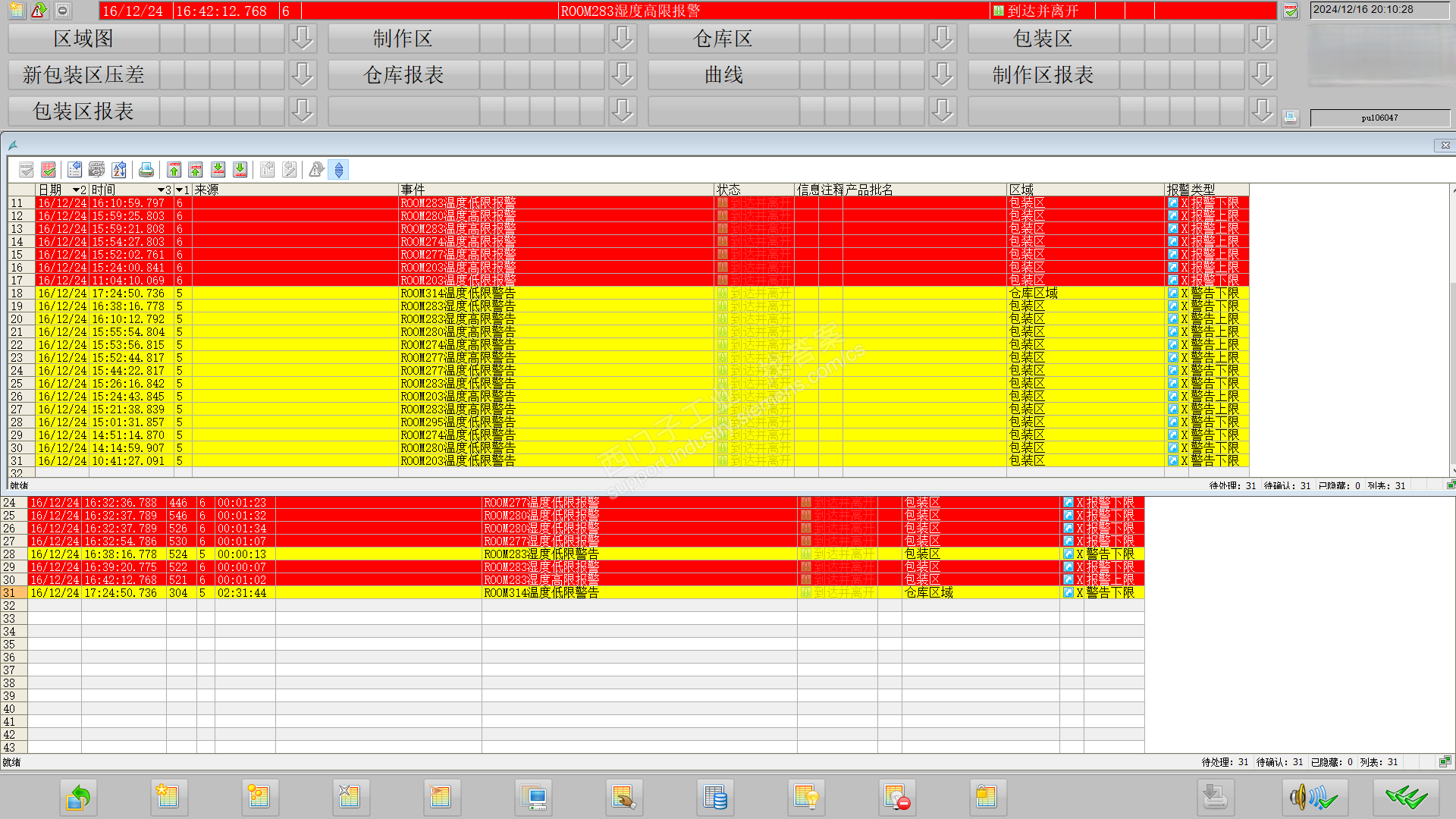Click the 包装区报表 button

(83, 111)
